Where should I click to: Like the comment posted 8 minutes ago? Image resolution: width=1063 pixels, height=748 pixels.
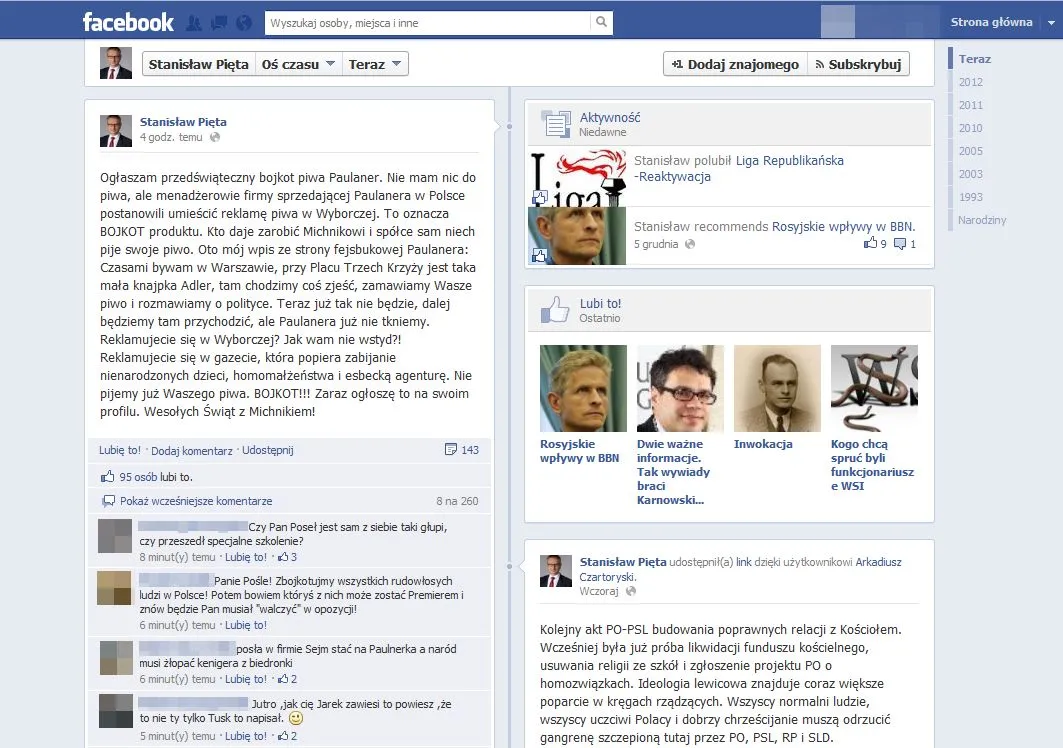coord(245,557)
